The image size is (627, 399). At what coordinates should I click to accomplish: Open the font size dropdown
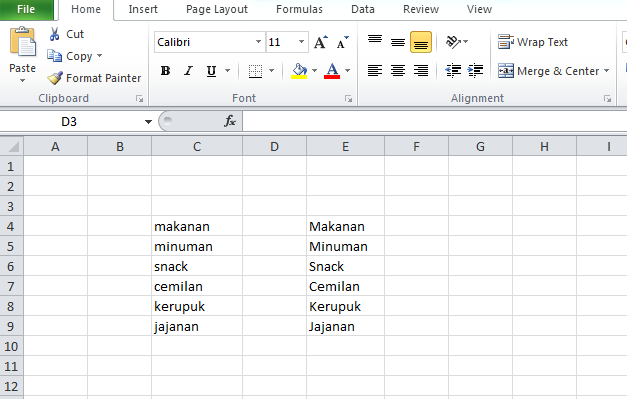coord(302,42)
